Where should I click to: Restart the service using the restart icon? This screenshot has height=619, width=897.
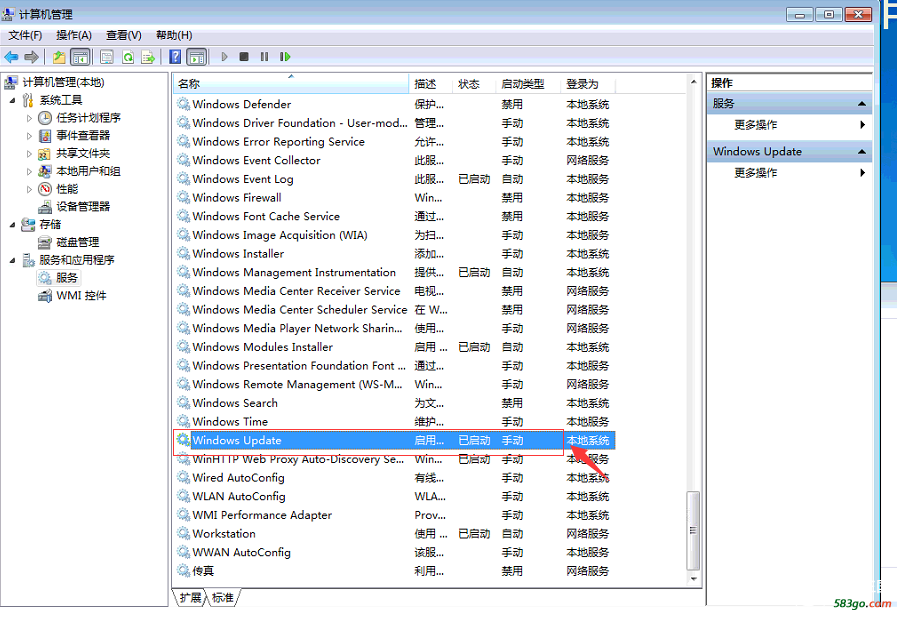pyautogui.click(x=285, y=57)
